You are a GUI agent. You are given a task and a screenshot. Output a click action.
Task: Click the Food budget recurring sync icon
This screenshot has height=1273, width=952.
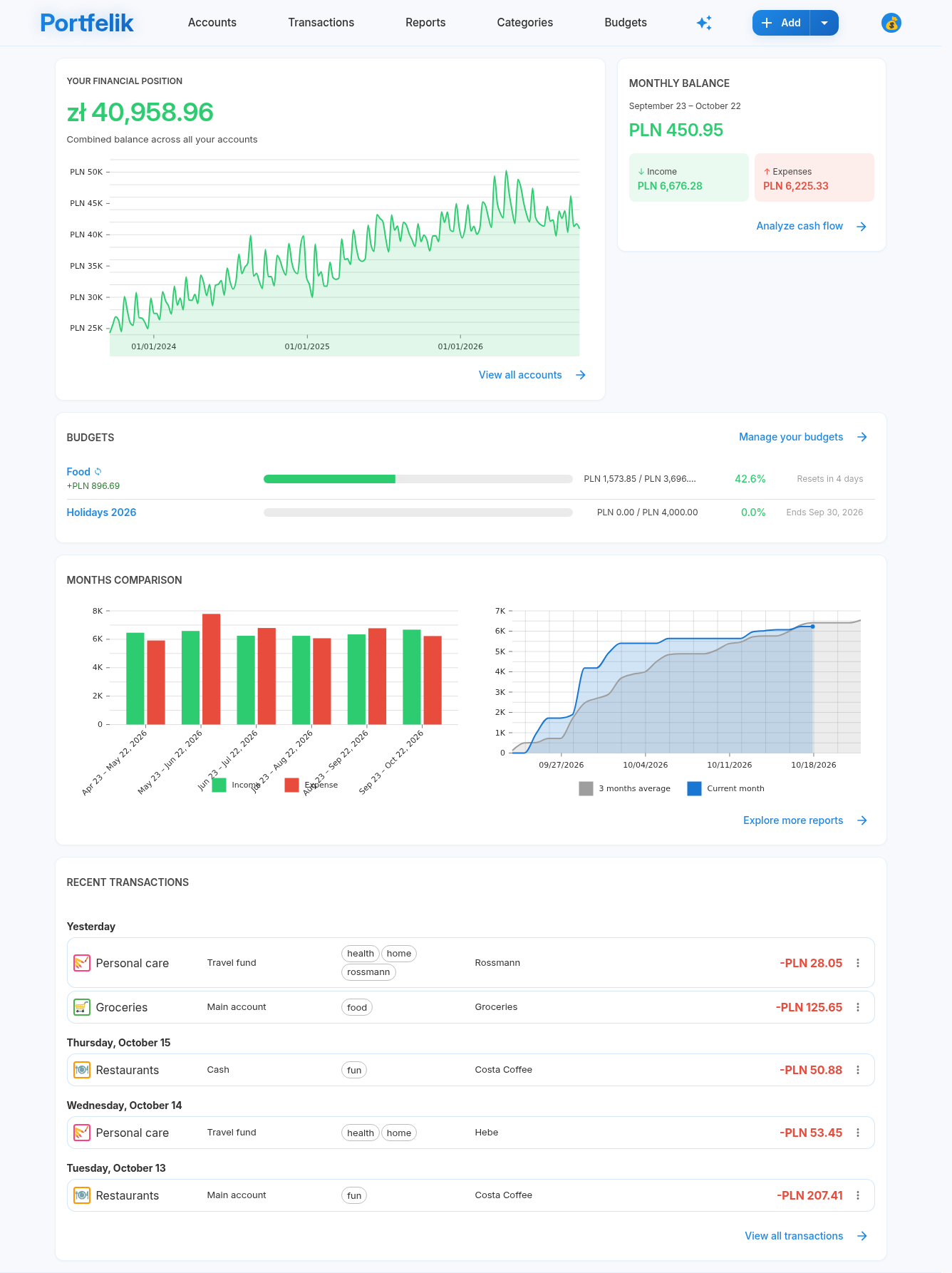[98, 471]
